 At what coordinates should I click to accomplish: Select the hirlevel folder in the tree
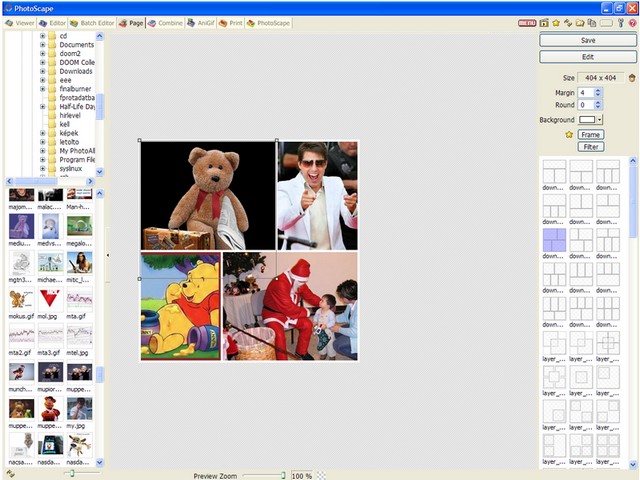click(x=70, y=115)
